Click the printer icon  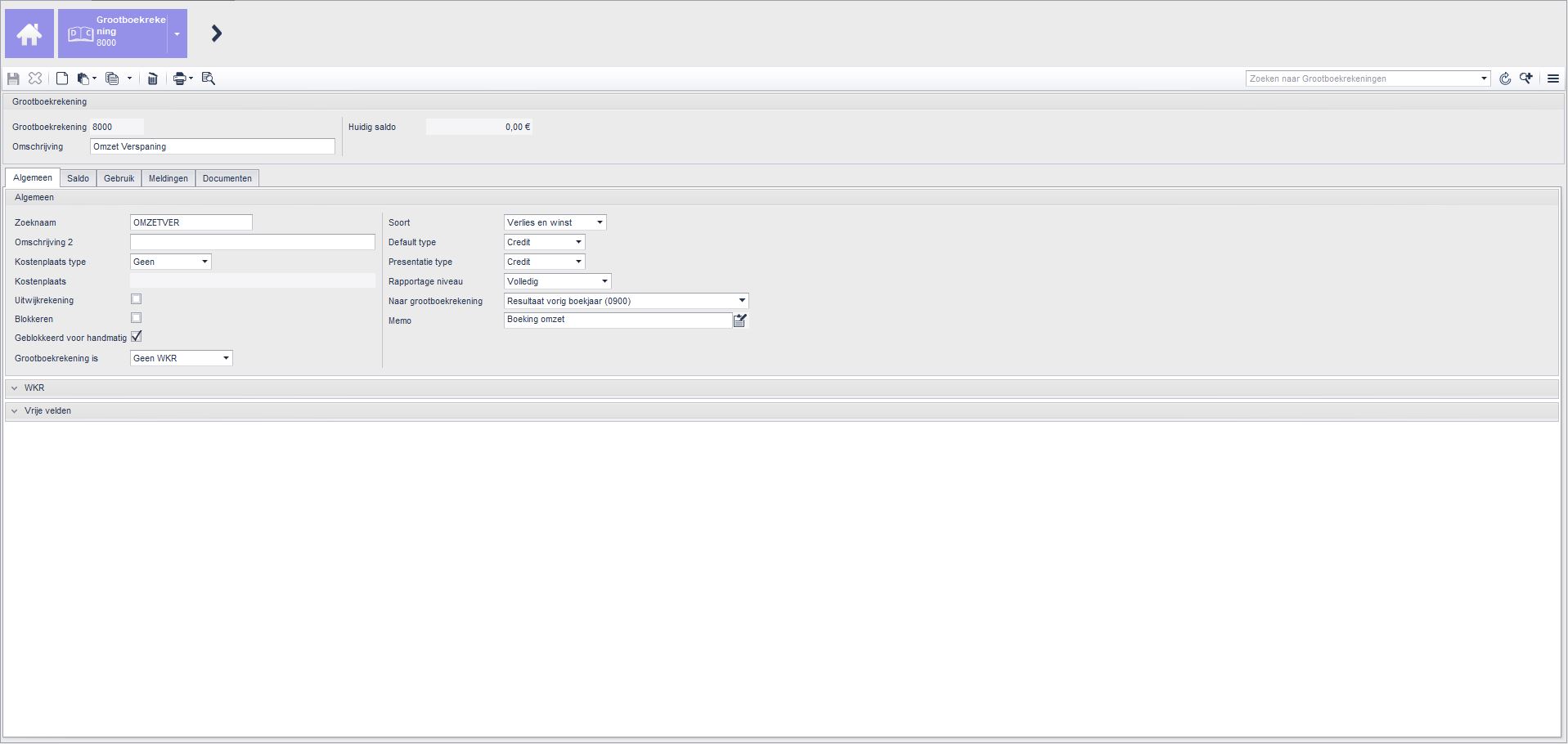(x=180, y=78)
